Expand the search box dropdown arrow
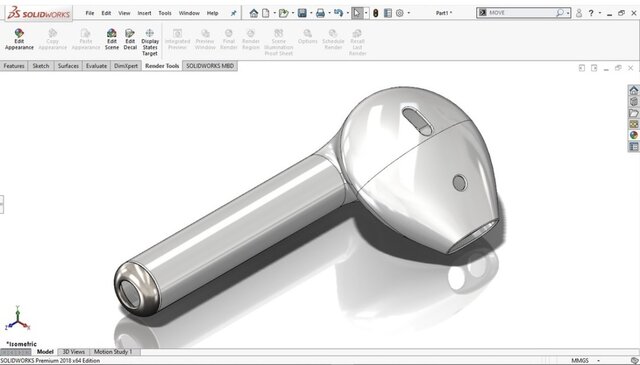 568,13
